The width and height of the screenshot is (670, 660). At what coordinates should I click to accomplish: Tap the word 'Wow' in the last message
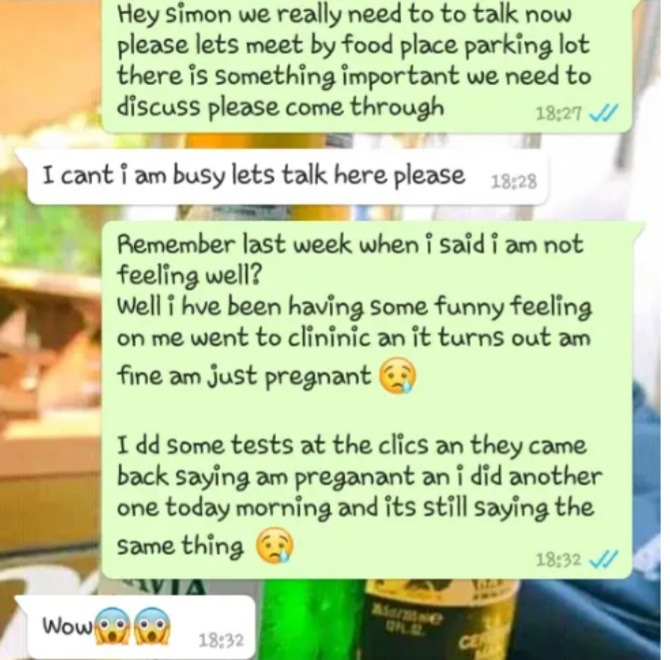pos(68,626)
